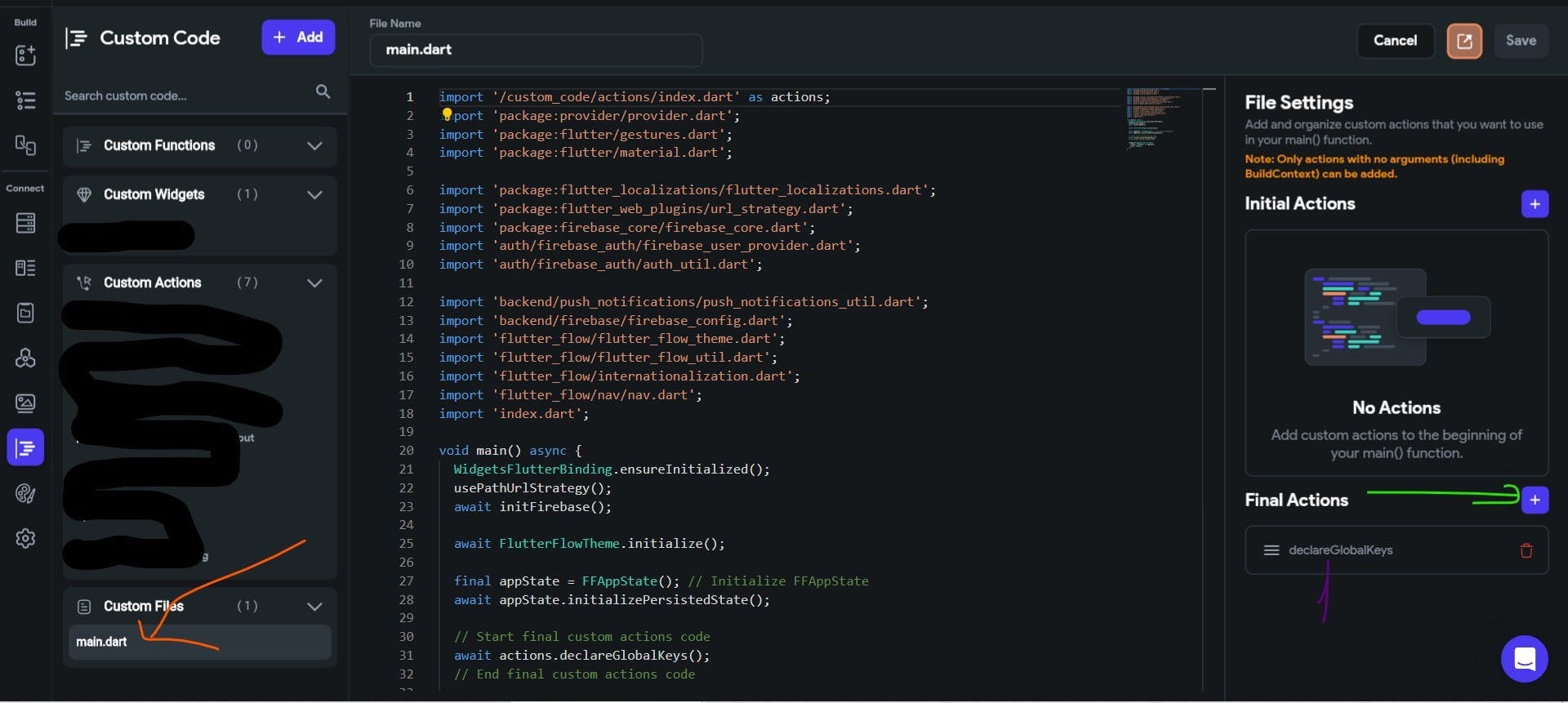Delete the declareGlobalKeys final action

[1526, 550]
